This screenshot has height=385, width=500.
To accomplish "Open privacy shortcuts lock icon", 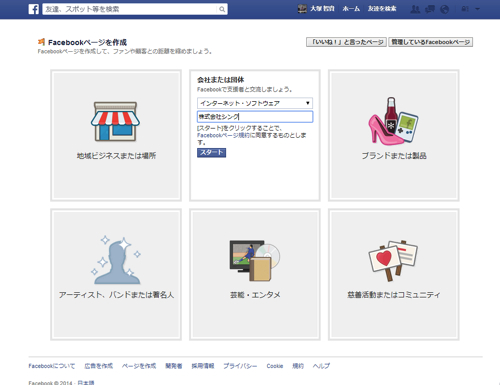I will [x=465, y=9].
